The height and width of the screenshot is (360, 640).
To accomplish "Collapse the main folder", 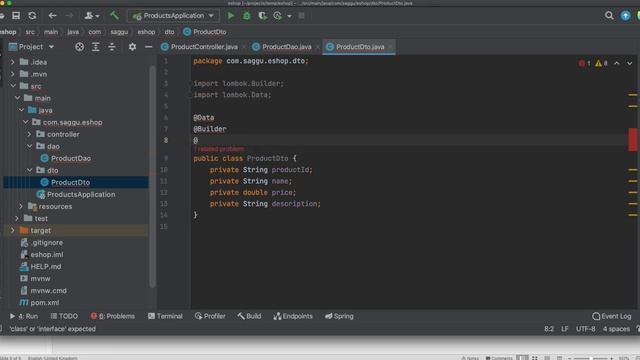I will point(17,98).
